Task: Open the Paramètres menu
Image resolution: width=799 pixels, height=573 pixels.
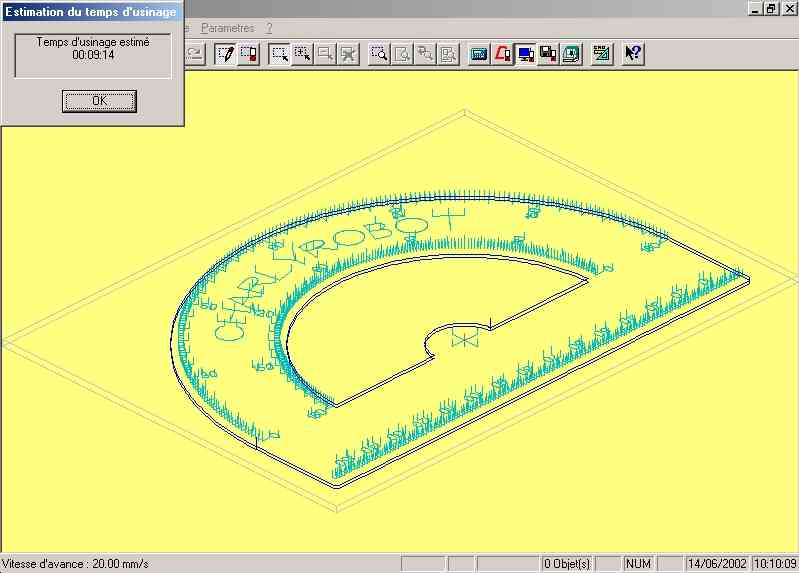Action: point(227,28)
